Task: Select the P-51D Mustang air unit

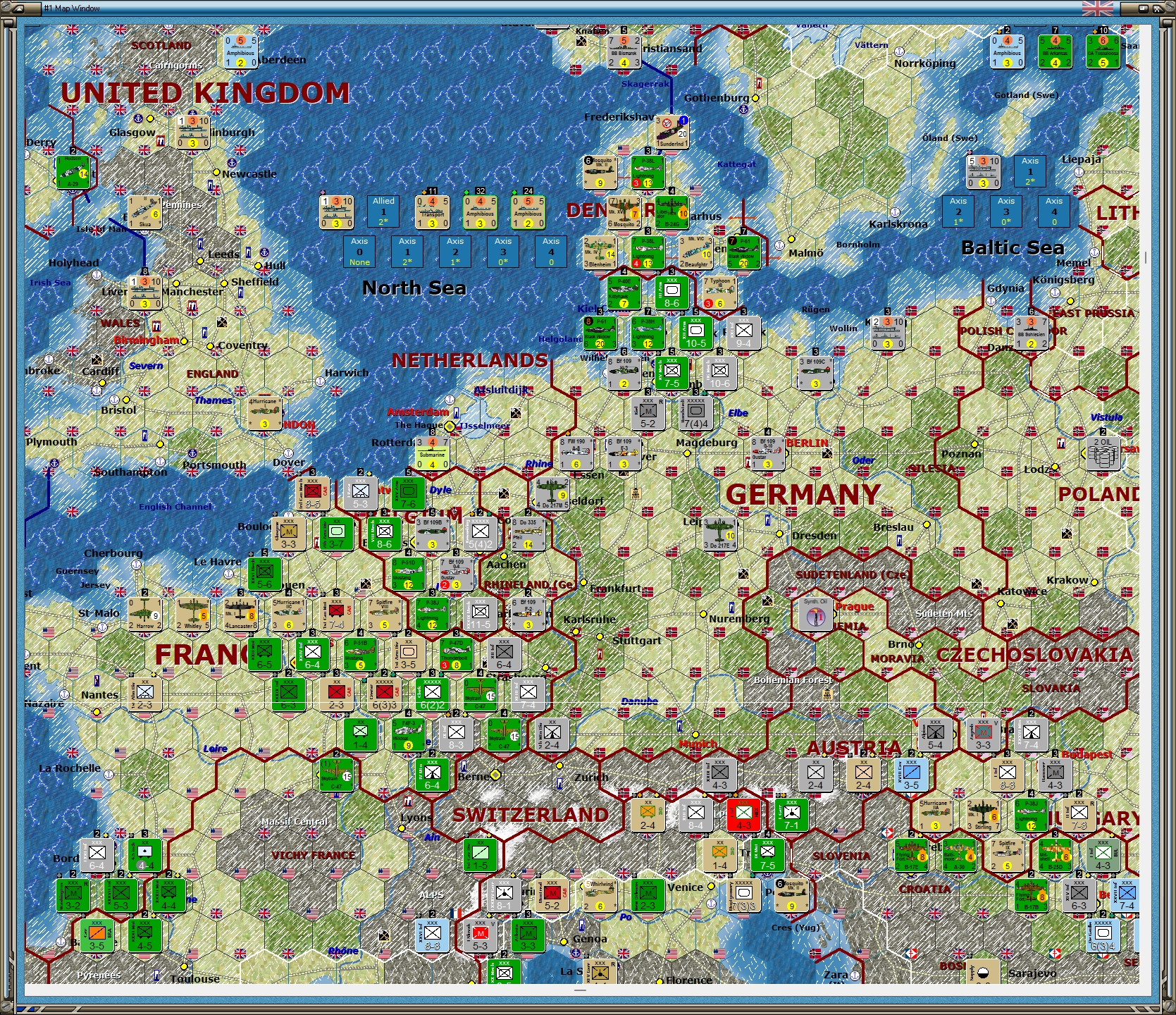Action: click(x=408, y=574)
